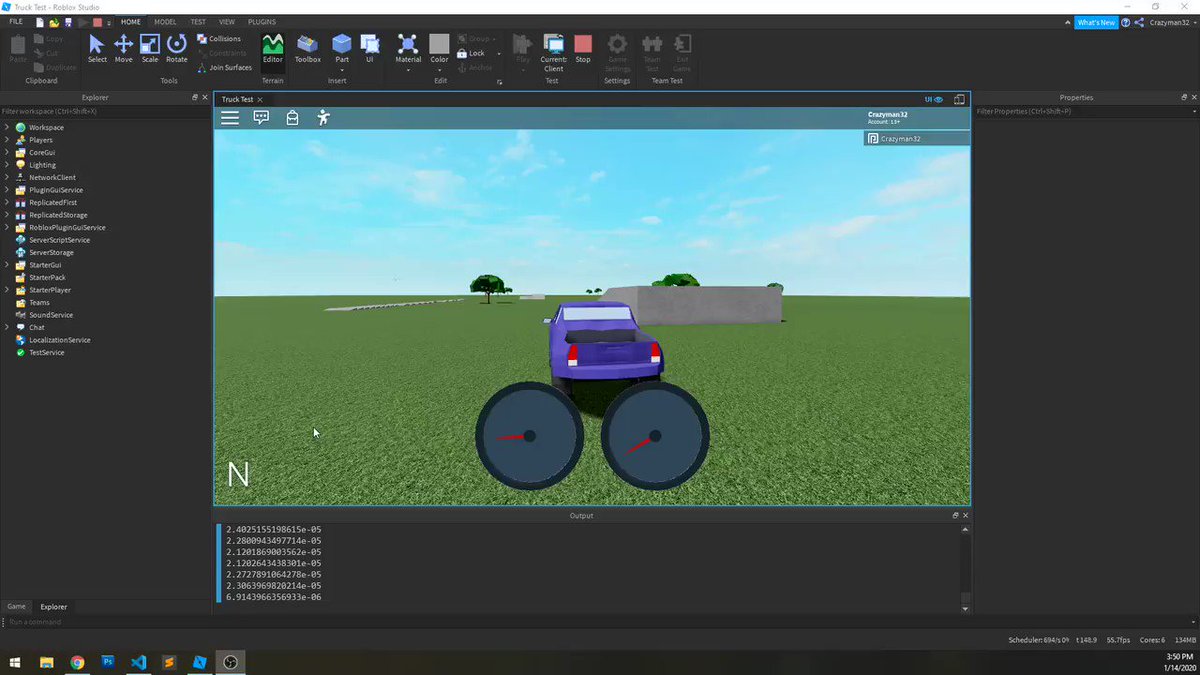Image resolution: width=1200 pixels, height=675 pixels.
Task: Switch to the PLUGINS ribbon tab
Action: pyautogui.click(x=262, y=21)
